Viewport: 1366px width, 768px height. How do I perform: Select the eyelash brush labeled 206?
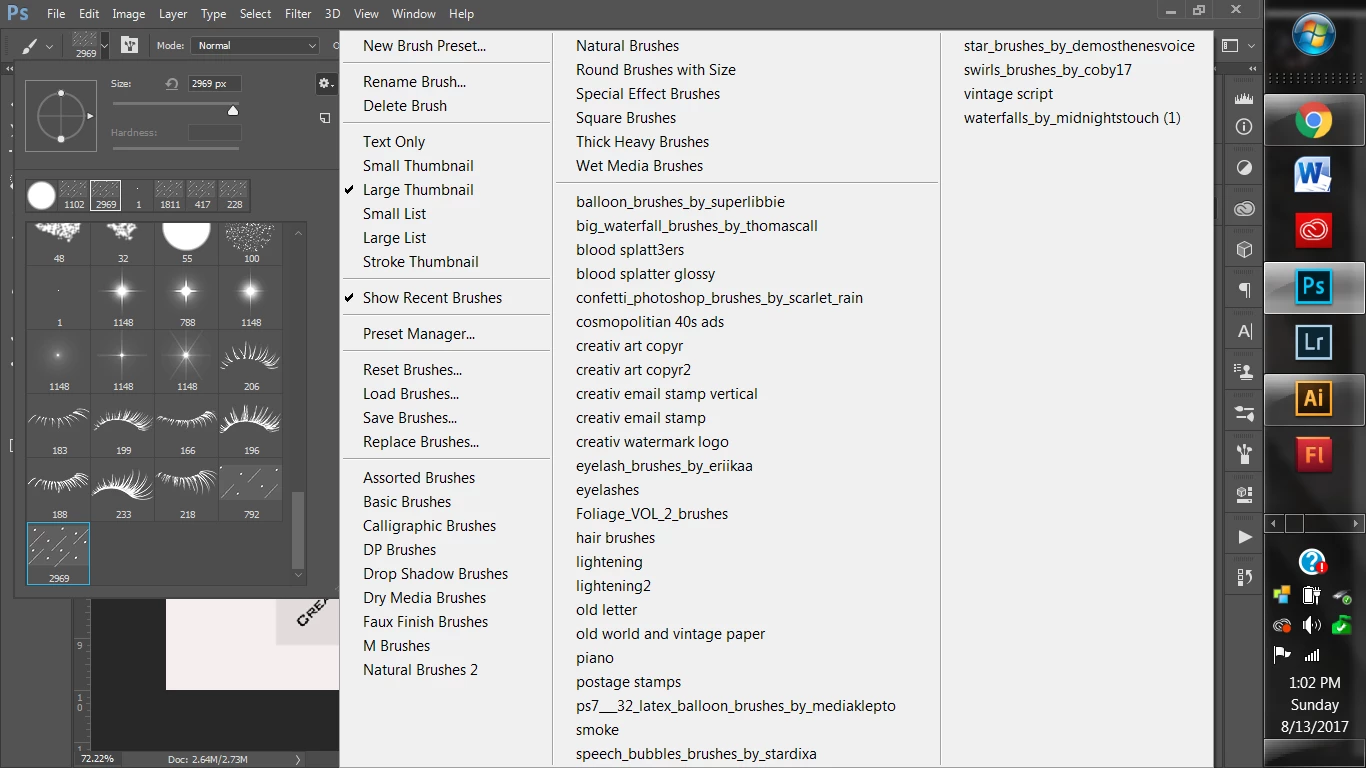tap(251, 362)
